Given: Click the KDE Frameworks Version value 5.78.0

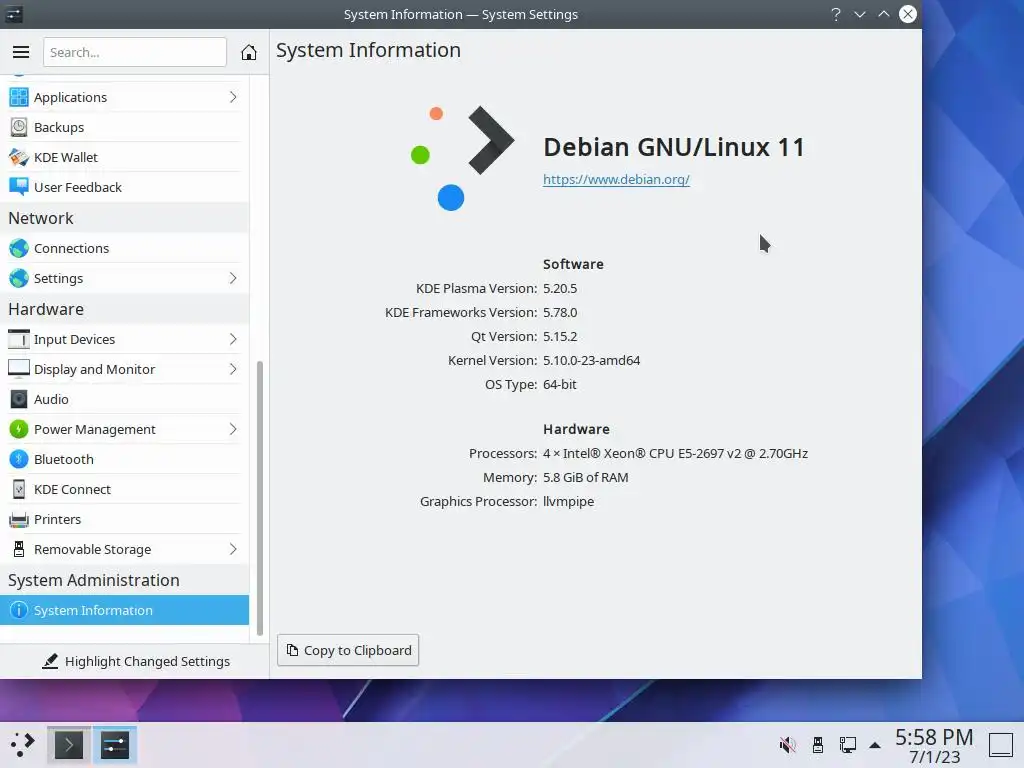Looking at the screenshot, I should [560, 312].
